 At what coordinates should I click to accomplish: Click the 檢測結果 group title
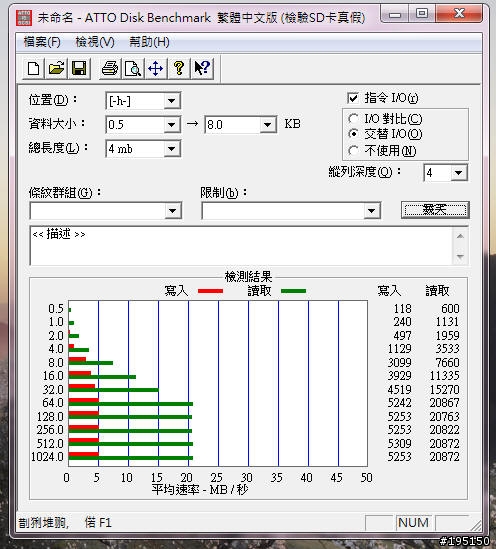click(x=248, y=277)
